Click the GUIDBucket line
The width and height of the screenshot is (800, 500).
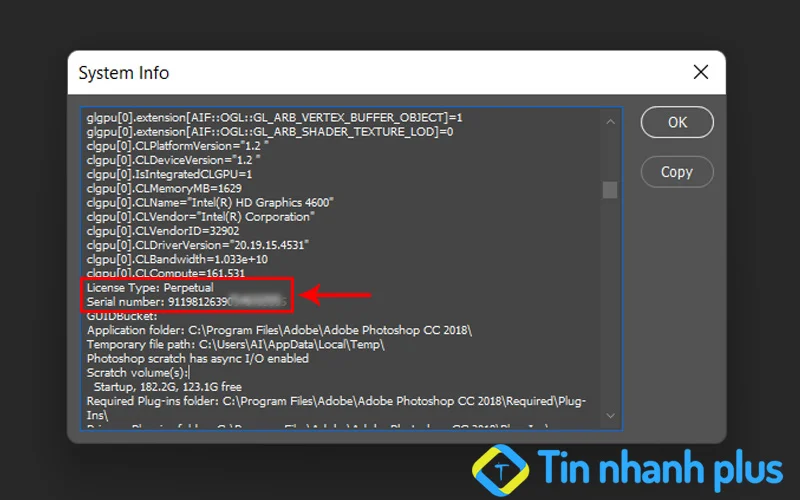tap(122, 316)
